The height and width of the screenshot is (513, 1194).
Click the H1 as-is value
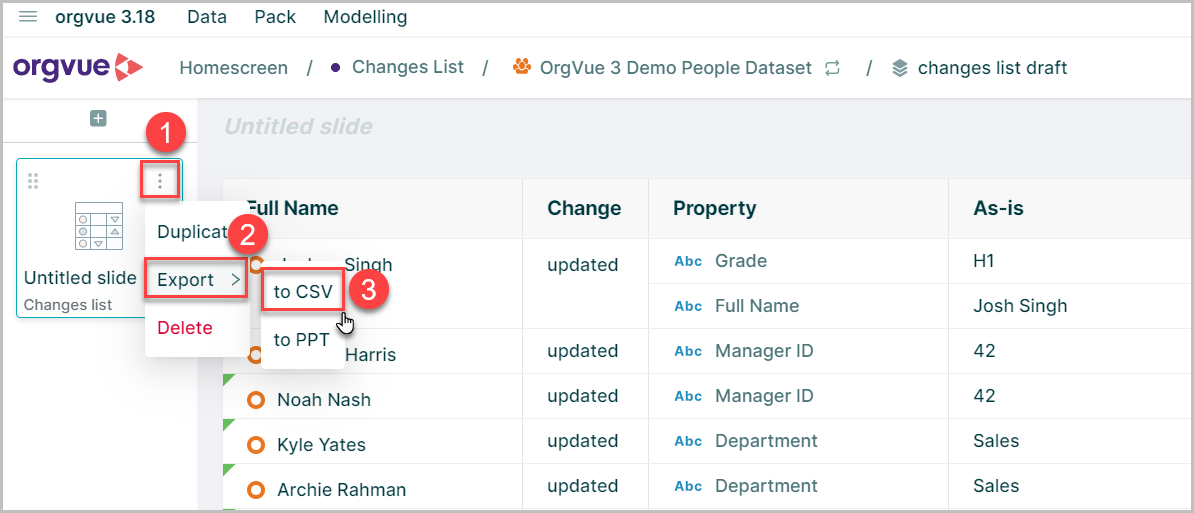point(984,261)
